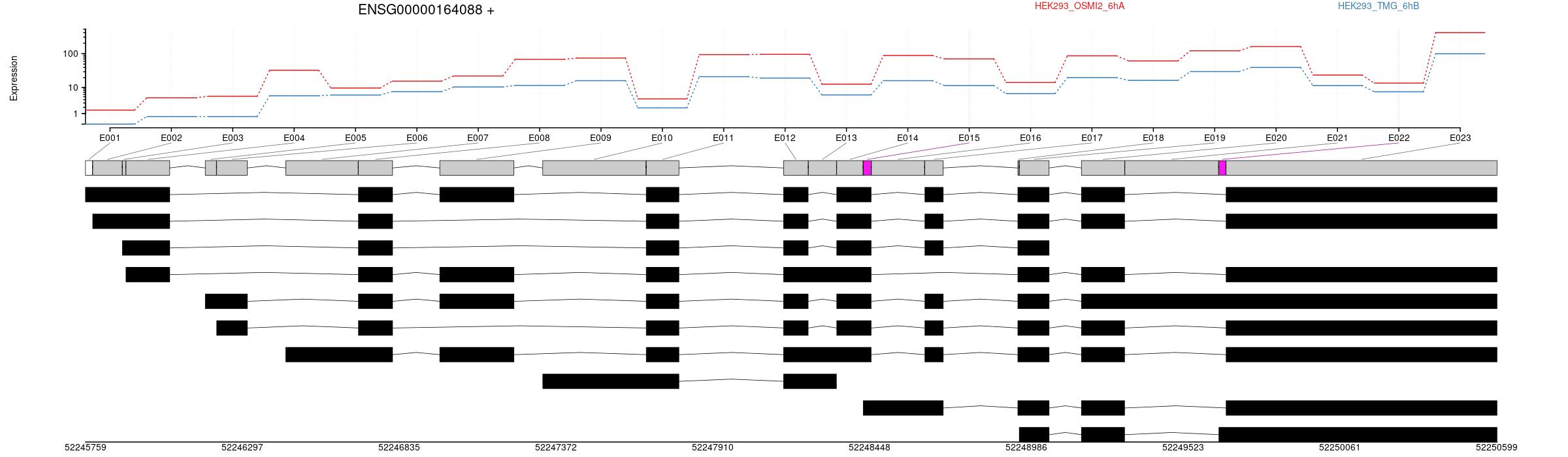The height and width of the screenshot is (457, 1568).
Task: Select the HEK293_OSMI2_6hA legend label
Action: pos(1080,6)
